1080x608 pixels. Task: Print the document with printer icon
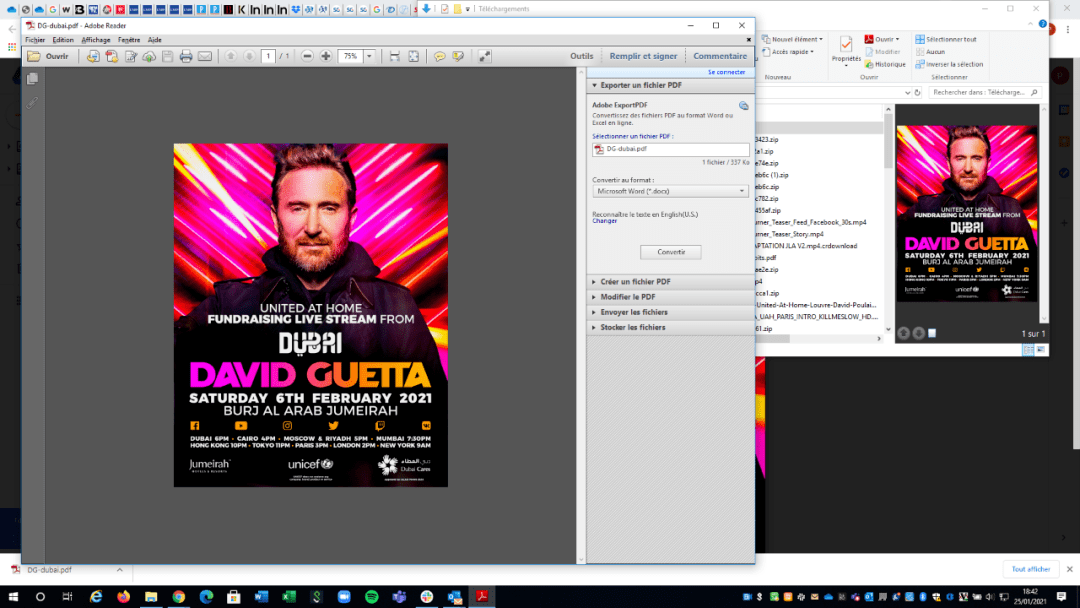[x=186, y=56]
